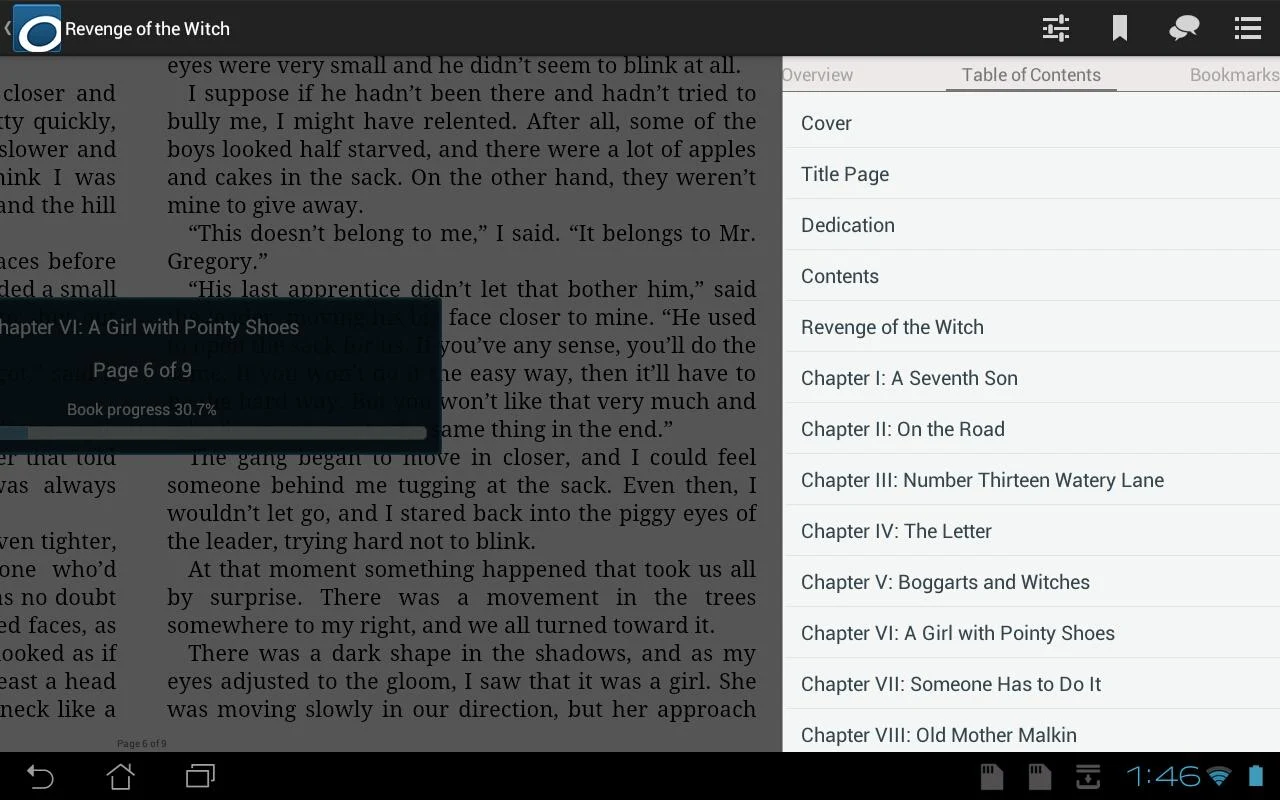Select Chapter IV: The Letter
1280x800 pixels.
[x=1031, y=531]
